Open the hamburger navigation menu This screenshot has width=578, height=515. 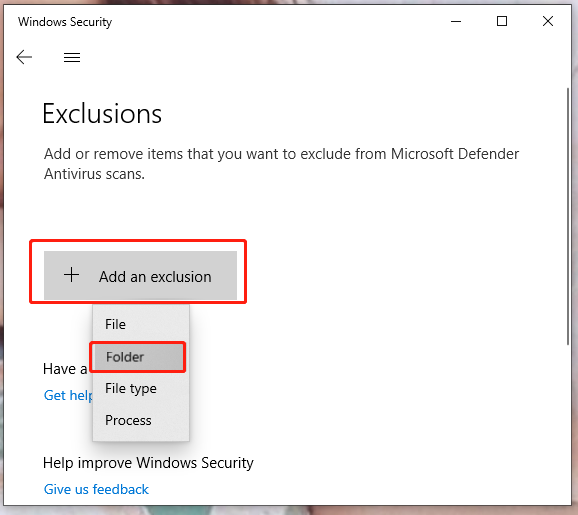coord(72,58)
